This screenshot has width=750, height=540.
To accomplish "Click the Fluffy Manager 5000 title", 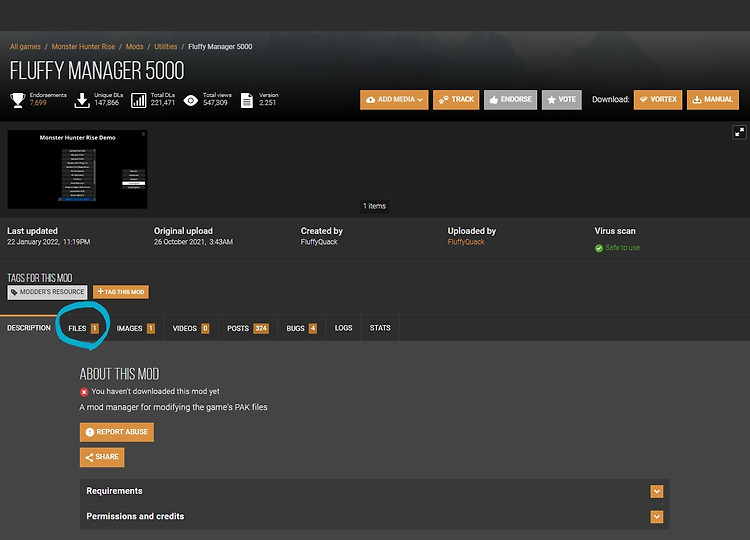I will click(97, 71).
